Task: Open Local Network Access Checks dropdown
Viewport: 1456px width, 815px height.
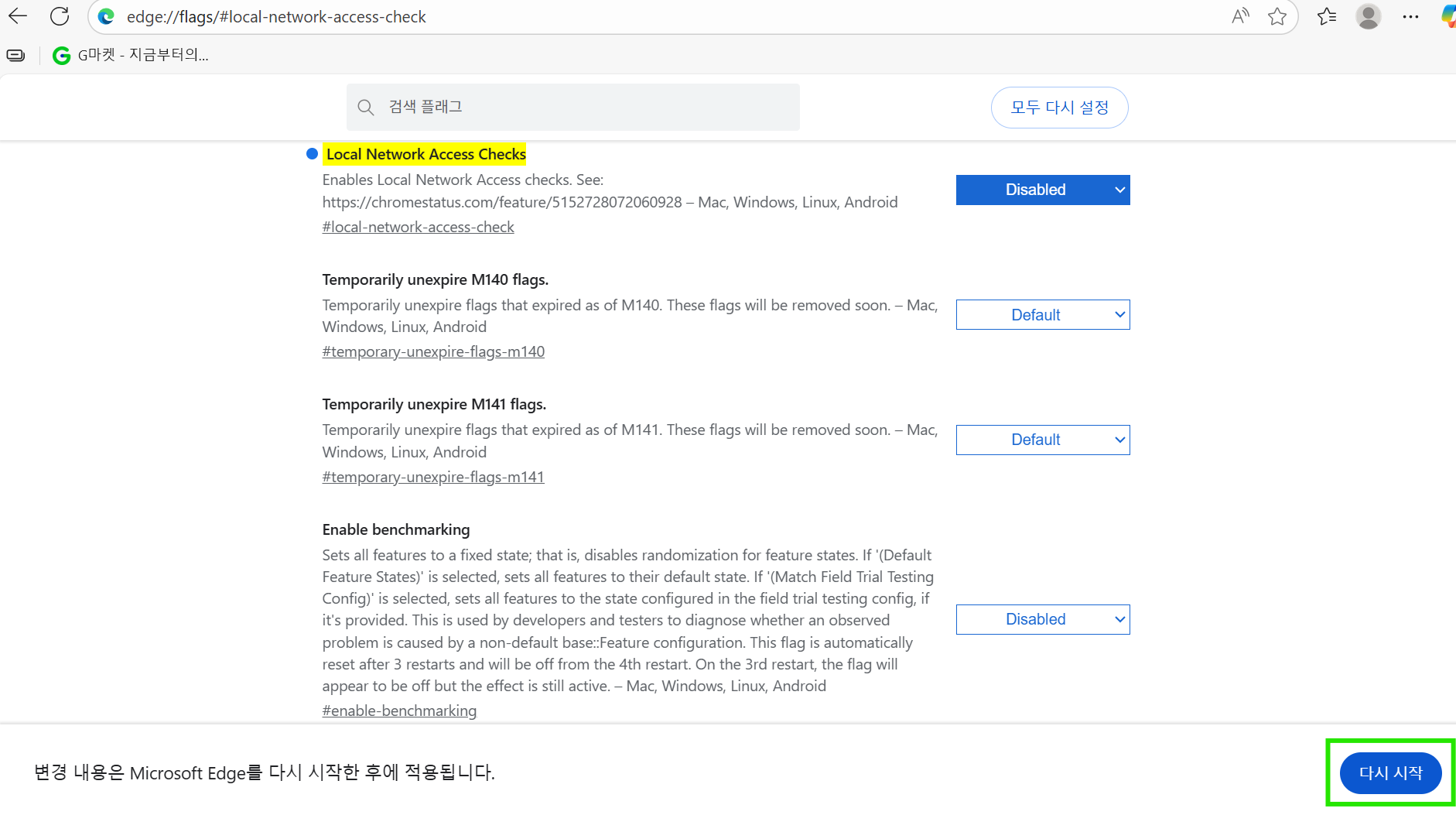Action: tap(1042, 190)
